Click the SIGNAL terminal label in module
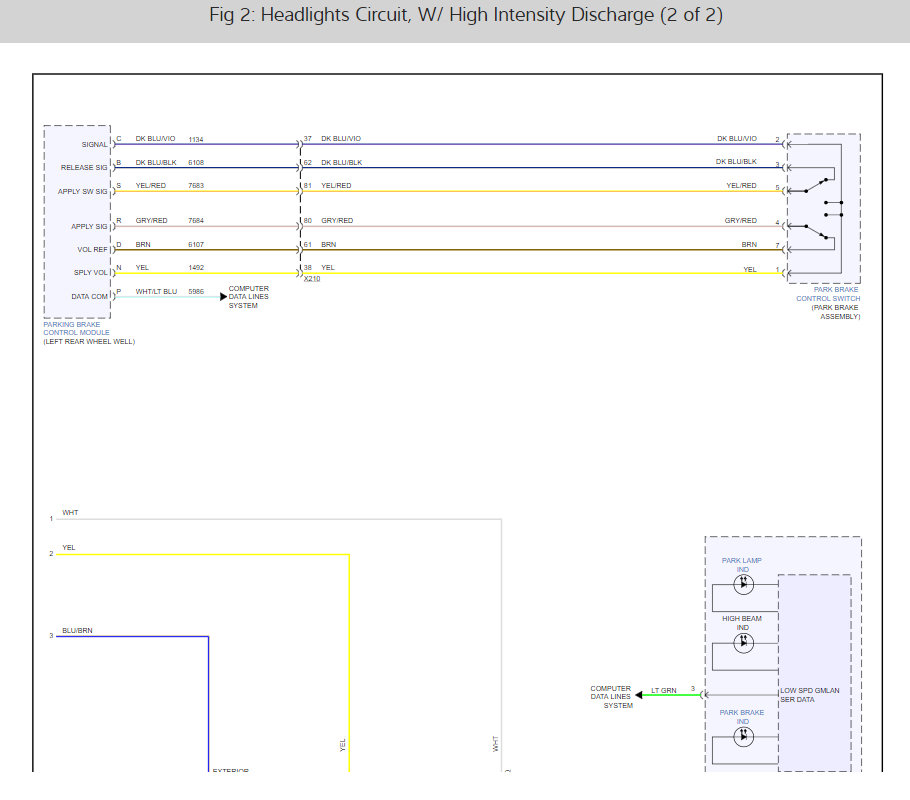Viewport: 910px width, 800px height. (95, 145)
